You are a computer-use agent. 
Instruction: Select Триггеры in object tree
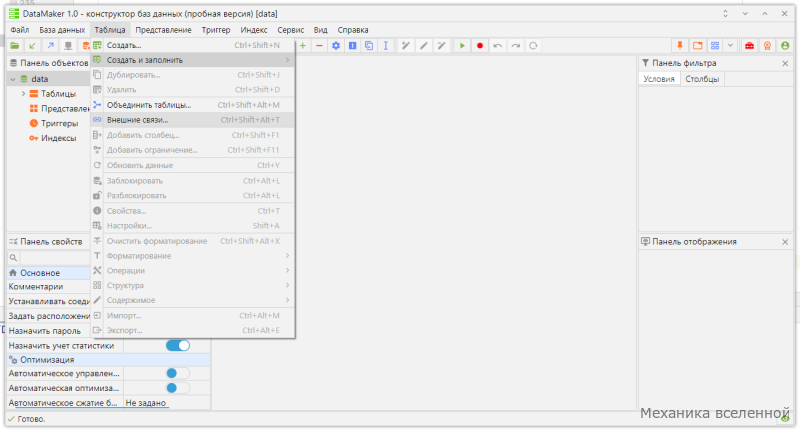point(59,123)
